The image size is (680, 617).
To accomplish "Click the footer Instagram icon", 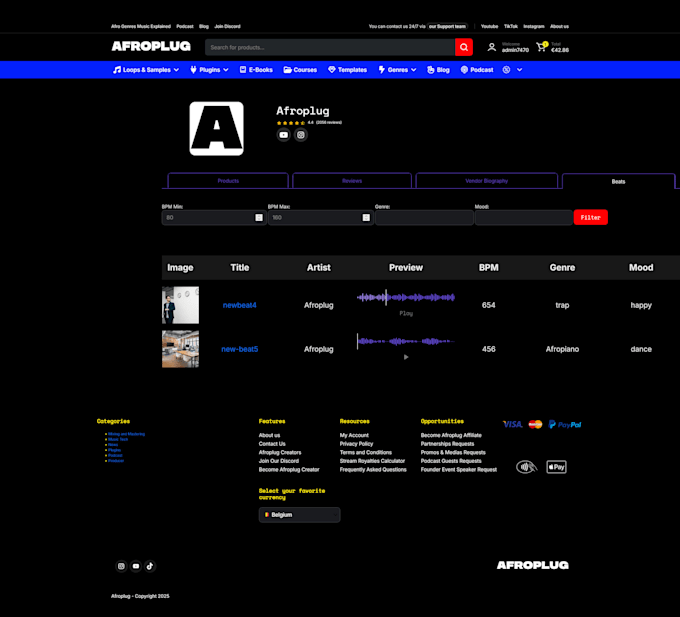I will pyautogui.click(x=121, y=566).
